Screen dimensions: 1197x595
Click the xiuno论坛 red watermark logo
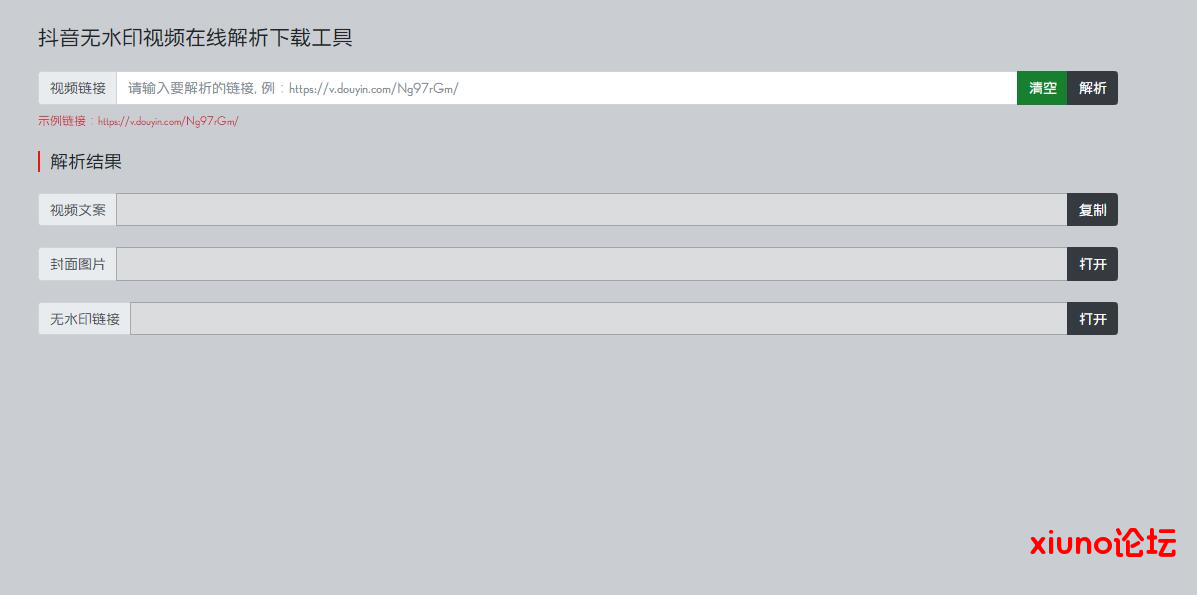(1103, 543)
